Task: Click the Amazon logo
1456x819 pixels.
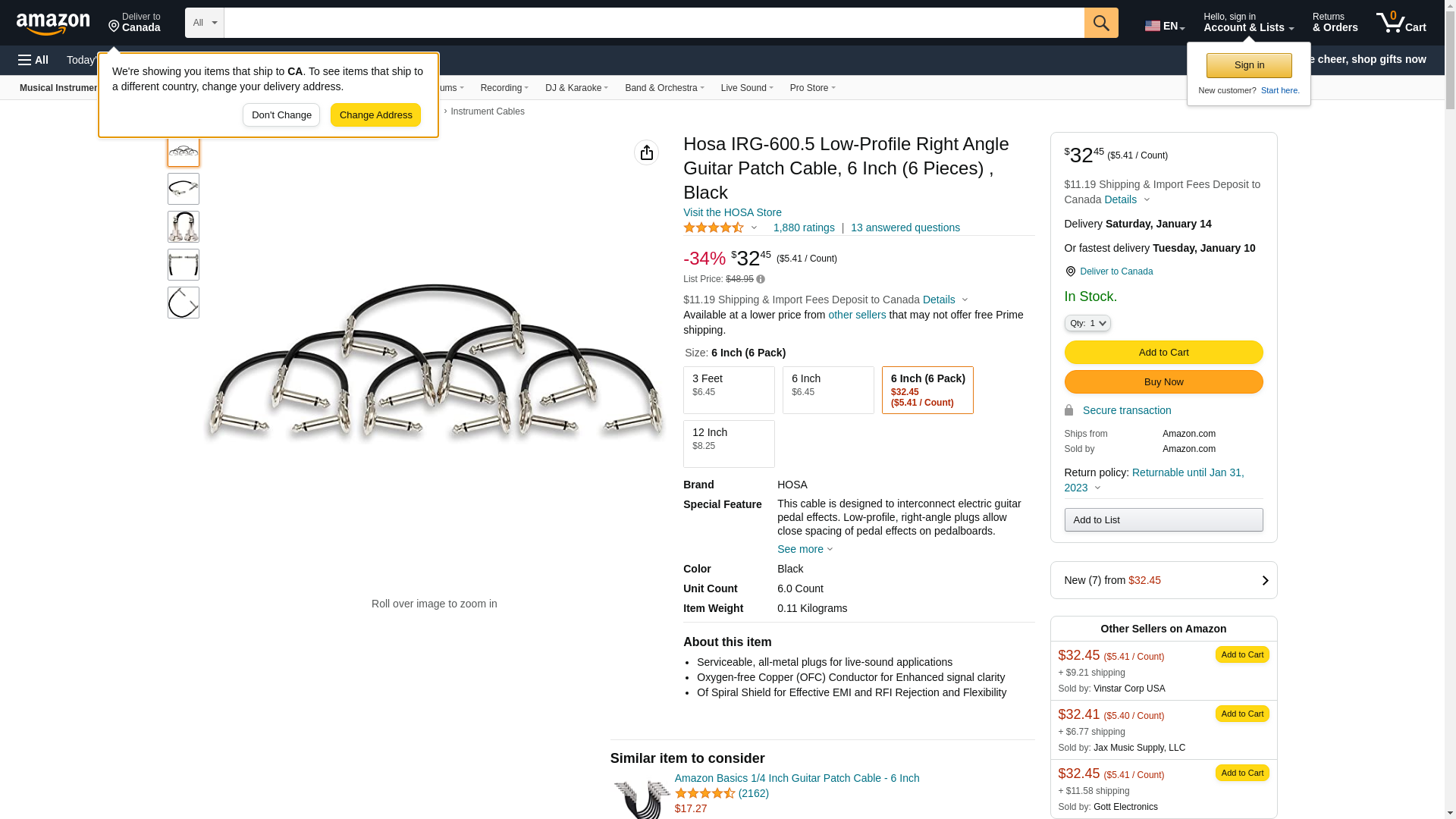Action: pyautogui.click(x=53, y=24)
